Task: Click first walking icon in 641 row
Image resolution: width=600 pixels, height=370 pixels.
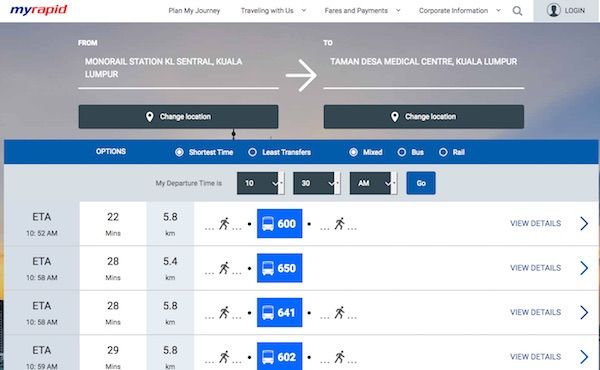Action: click(224, 312)
